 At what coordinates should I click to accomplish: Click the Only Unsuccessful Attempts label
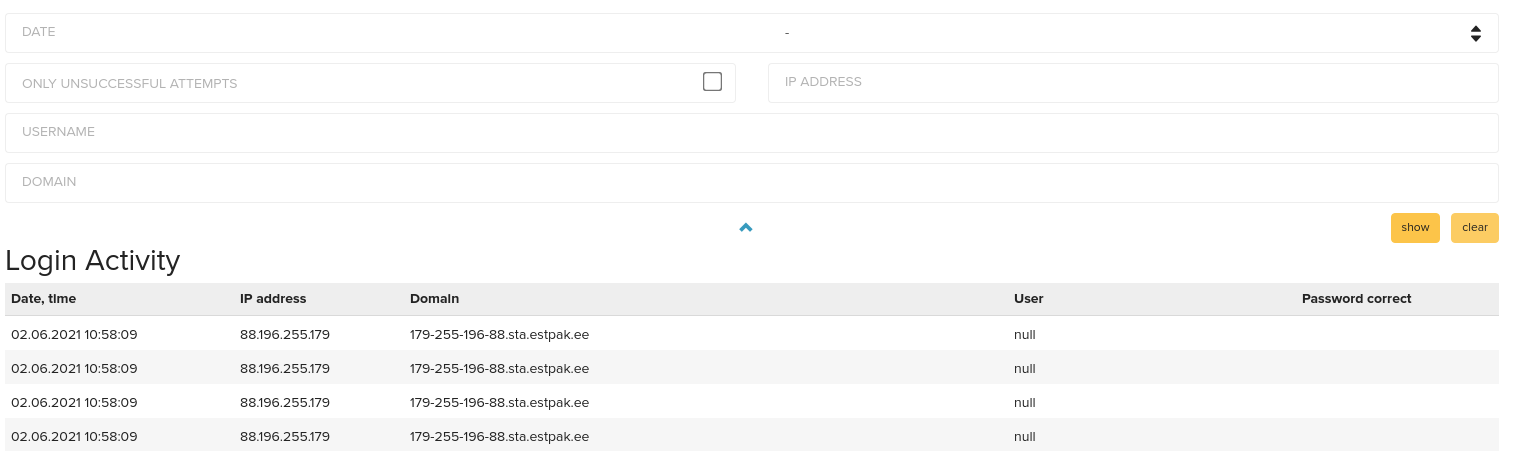point(129,83)
